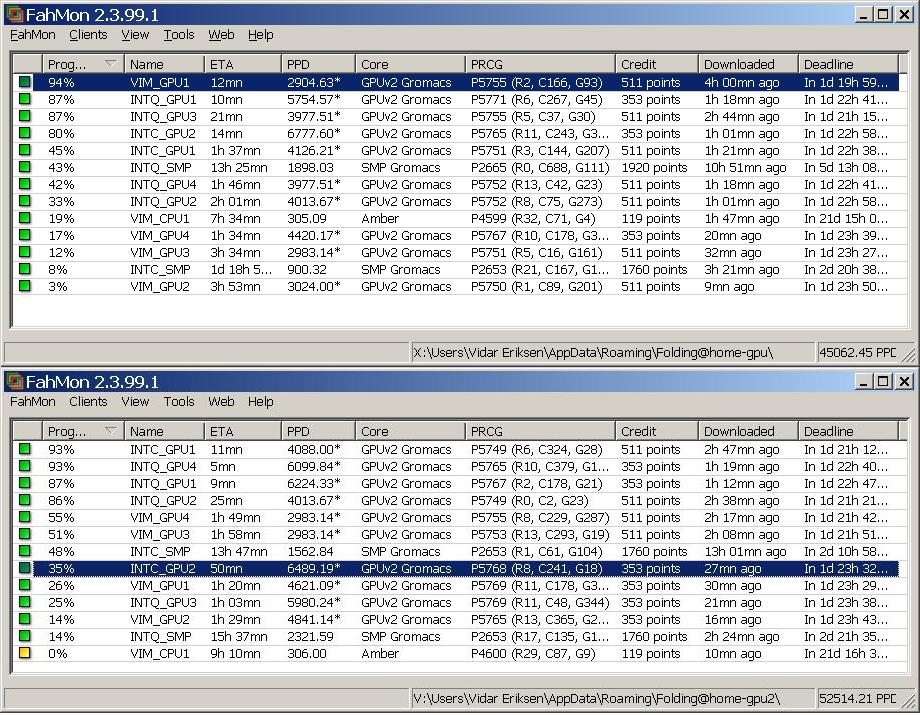The image size is (920, 715).
Task: Sort by PPD column header, top window
Action: click(x=318, y=64)
